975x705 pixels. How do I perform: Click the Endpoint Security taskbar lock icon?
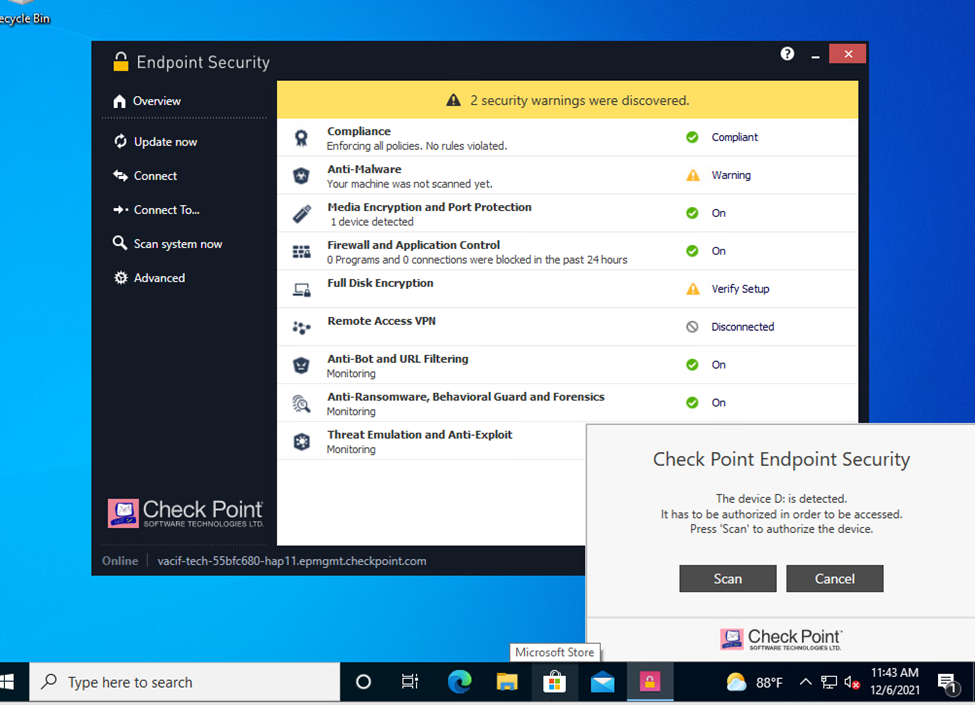click(x=649, y=682)
